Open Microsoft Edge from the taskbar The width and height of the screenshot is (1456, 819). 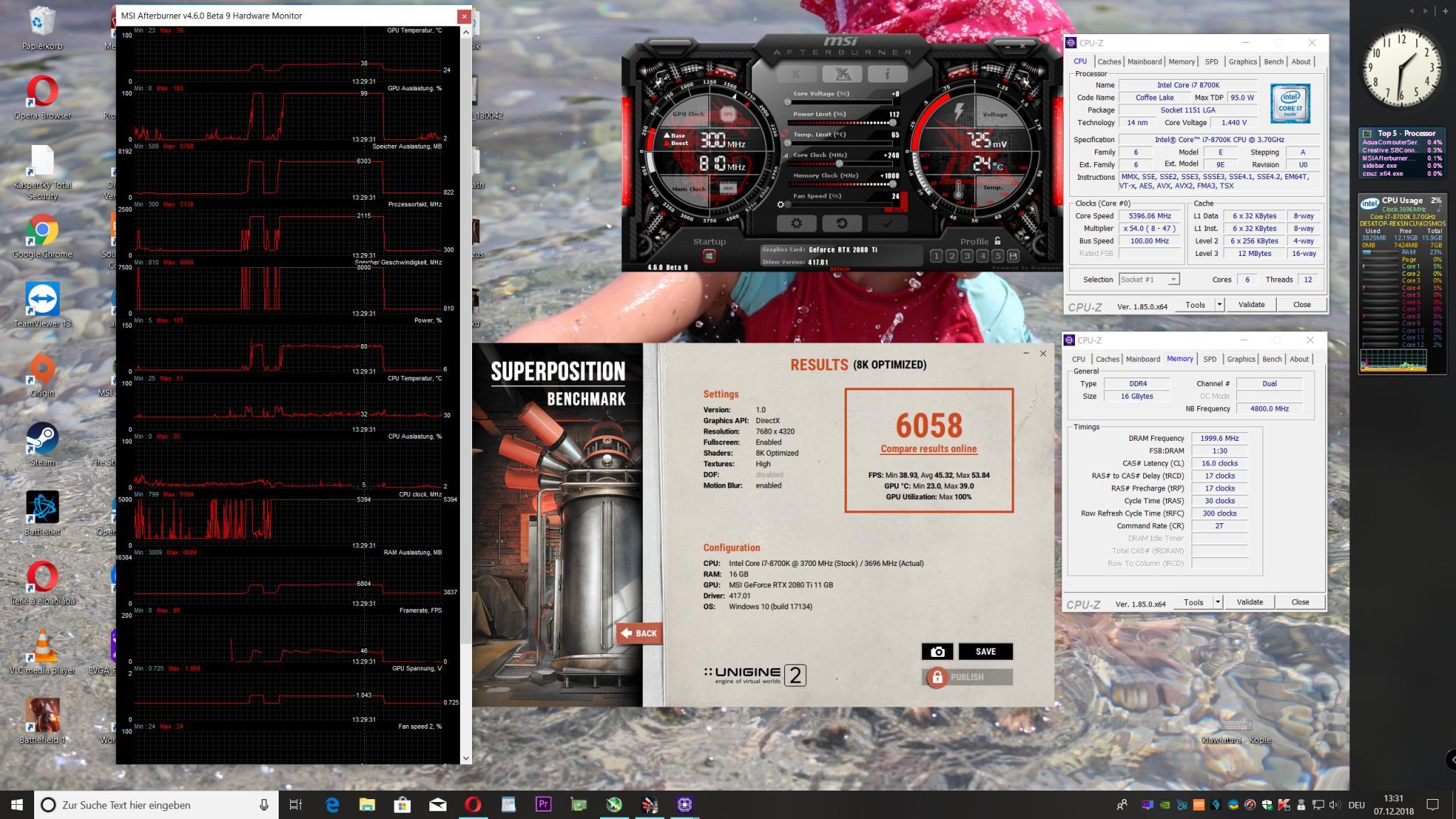(332, 805)
